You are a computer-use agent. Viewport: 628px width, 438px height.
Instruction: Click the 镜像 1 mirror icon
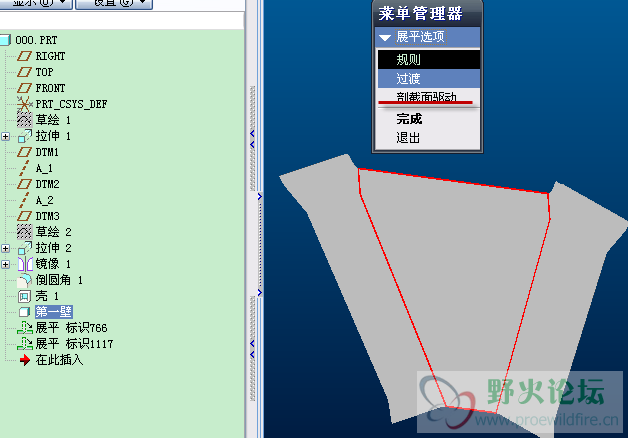point(25,264)
